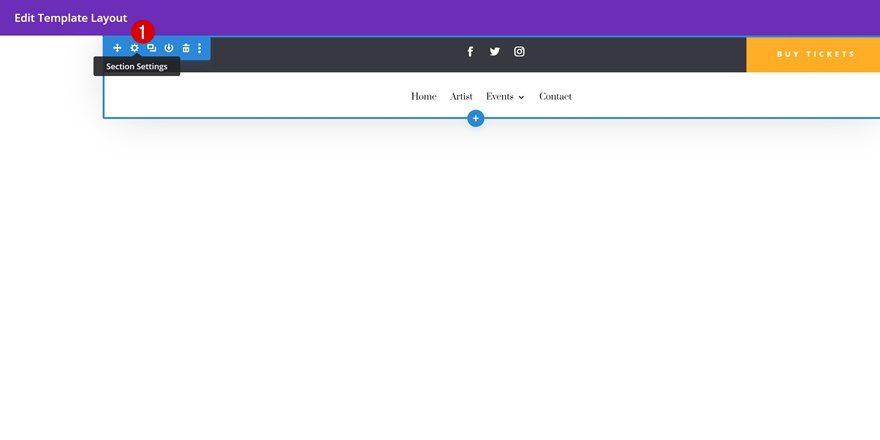The width and height of the screenshot is (880, 440).
Task: Click the red number 1 badge
Action: pyautogui.click(x=144, y=31)
